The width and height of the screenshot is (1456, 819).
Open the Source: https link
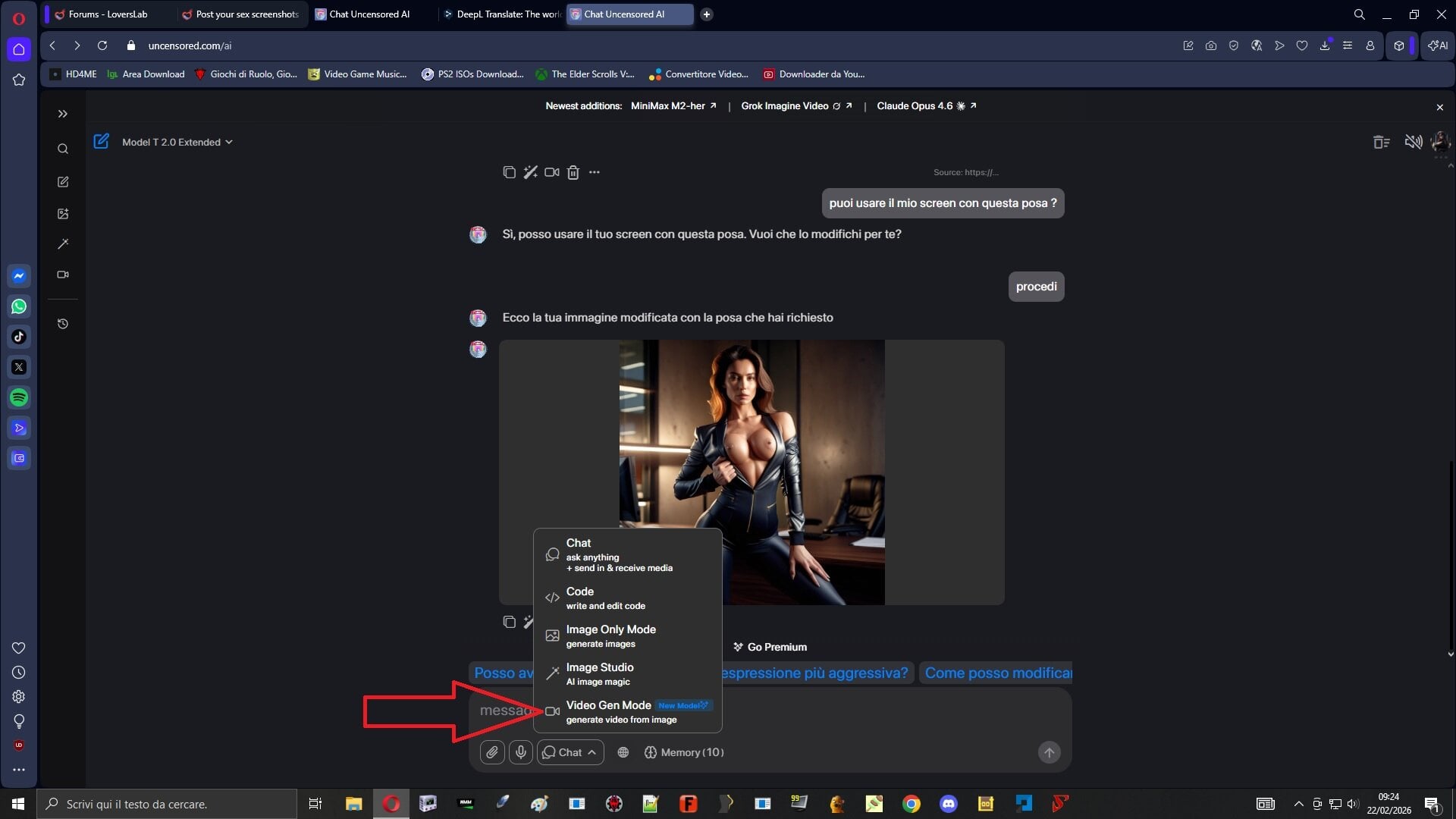966,172
